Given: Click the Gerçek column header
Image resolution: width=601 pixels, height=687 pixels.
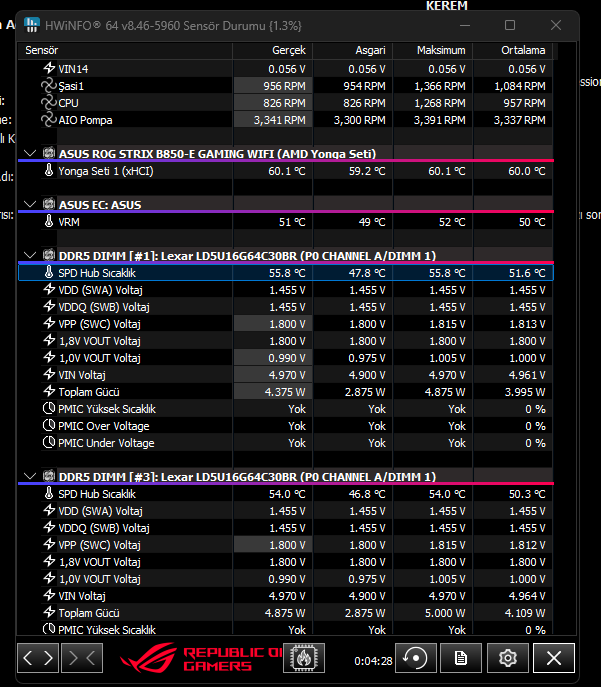Looking at the screenshot, I should [x=272, y=50].
